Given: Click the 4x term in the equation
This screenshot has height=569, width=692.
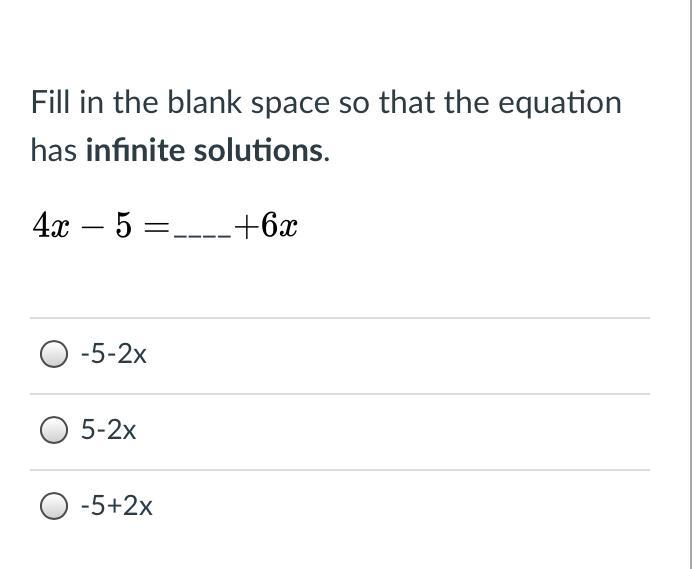Looking at the screenshot, I should click(51, 226).
